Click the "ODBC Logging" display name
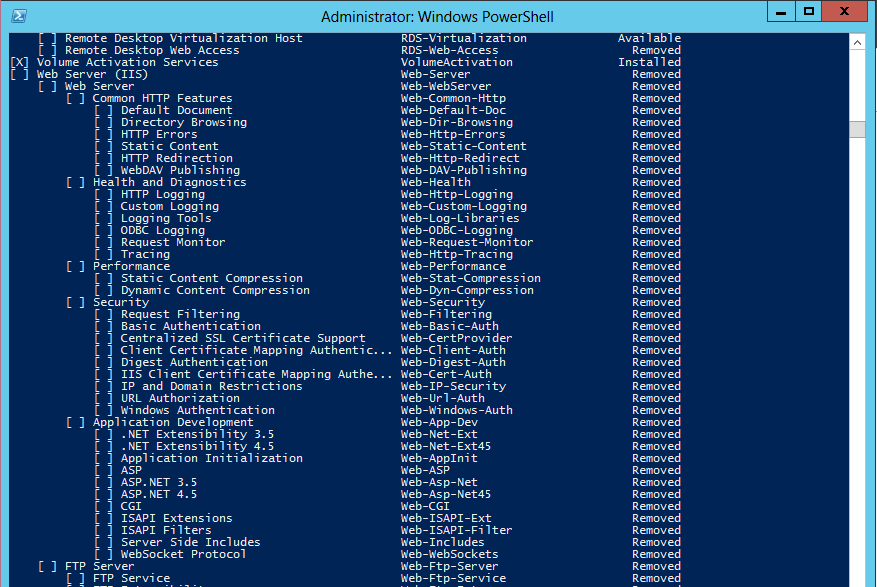The image size is (877, 587). (x=163, y=230)
